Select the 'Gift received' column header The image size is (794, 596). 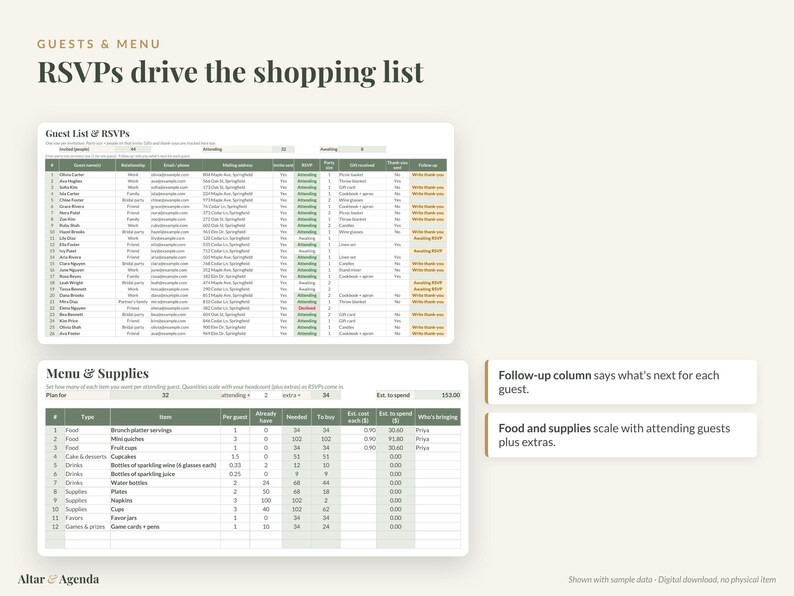(362, 165)
